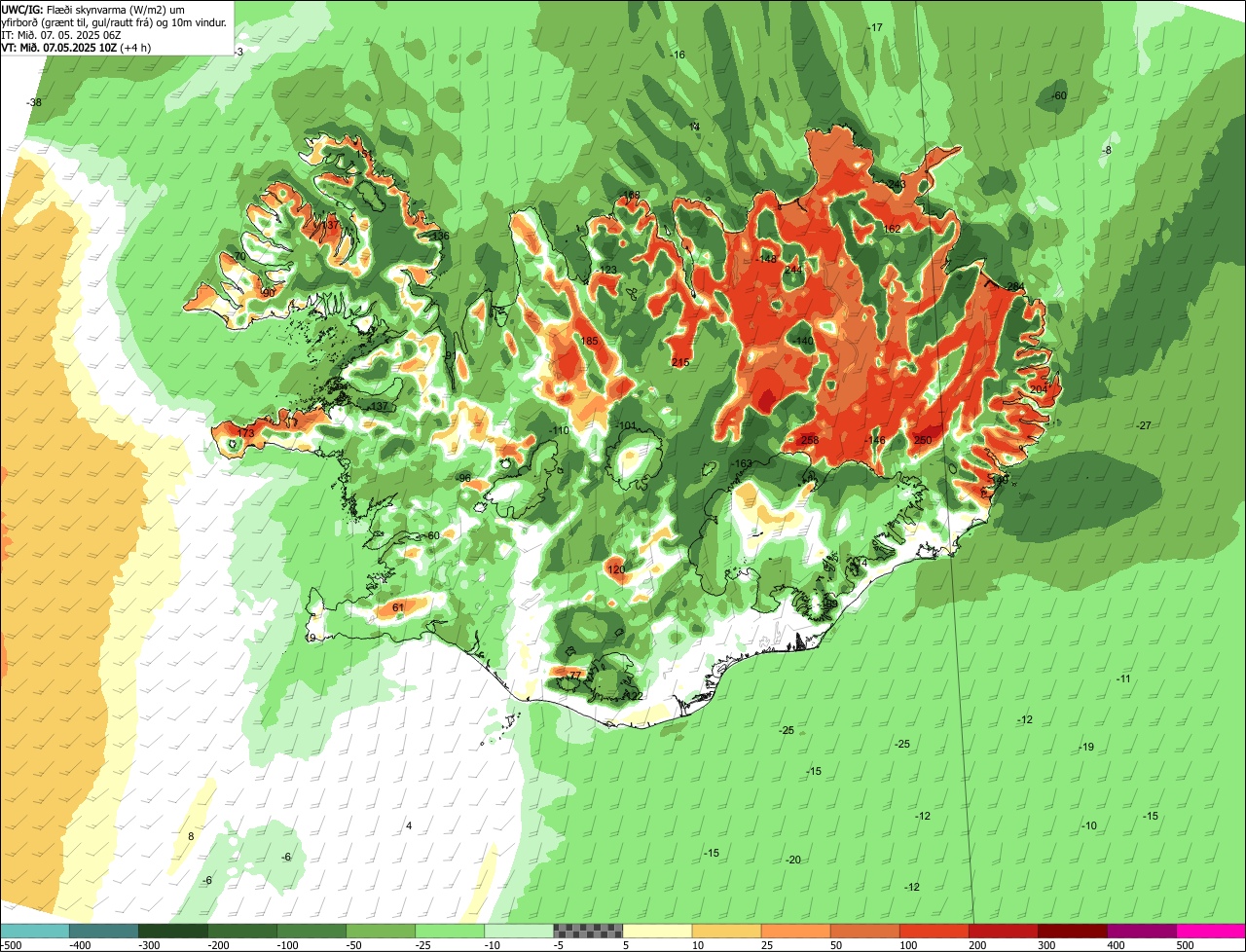
Task: Pick the light green -25 to -10 swatch
Action: [x=451, y=931]
